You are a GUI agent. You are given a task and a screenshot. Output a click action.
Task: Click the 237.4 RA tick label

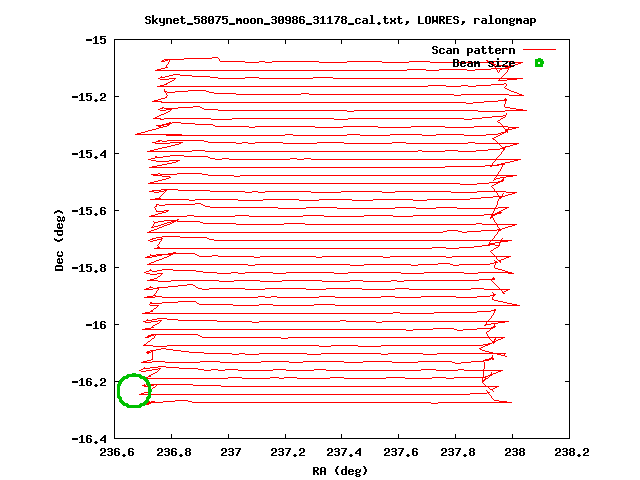pos(344,452)
